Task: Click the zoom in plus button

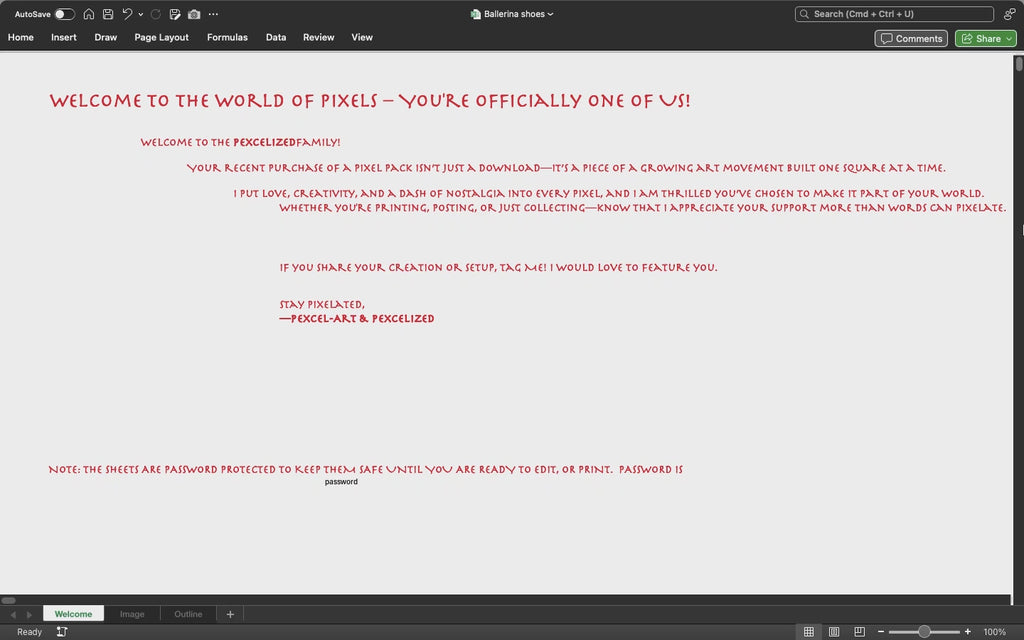Action: click(967, 632)
